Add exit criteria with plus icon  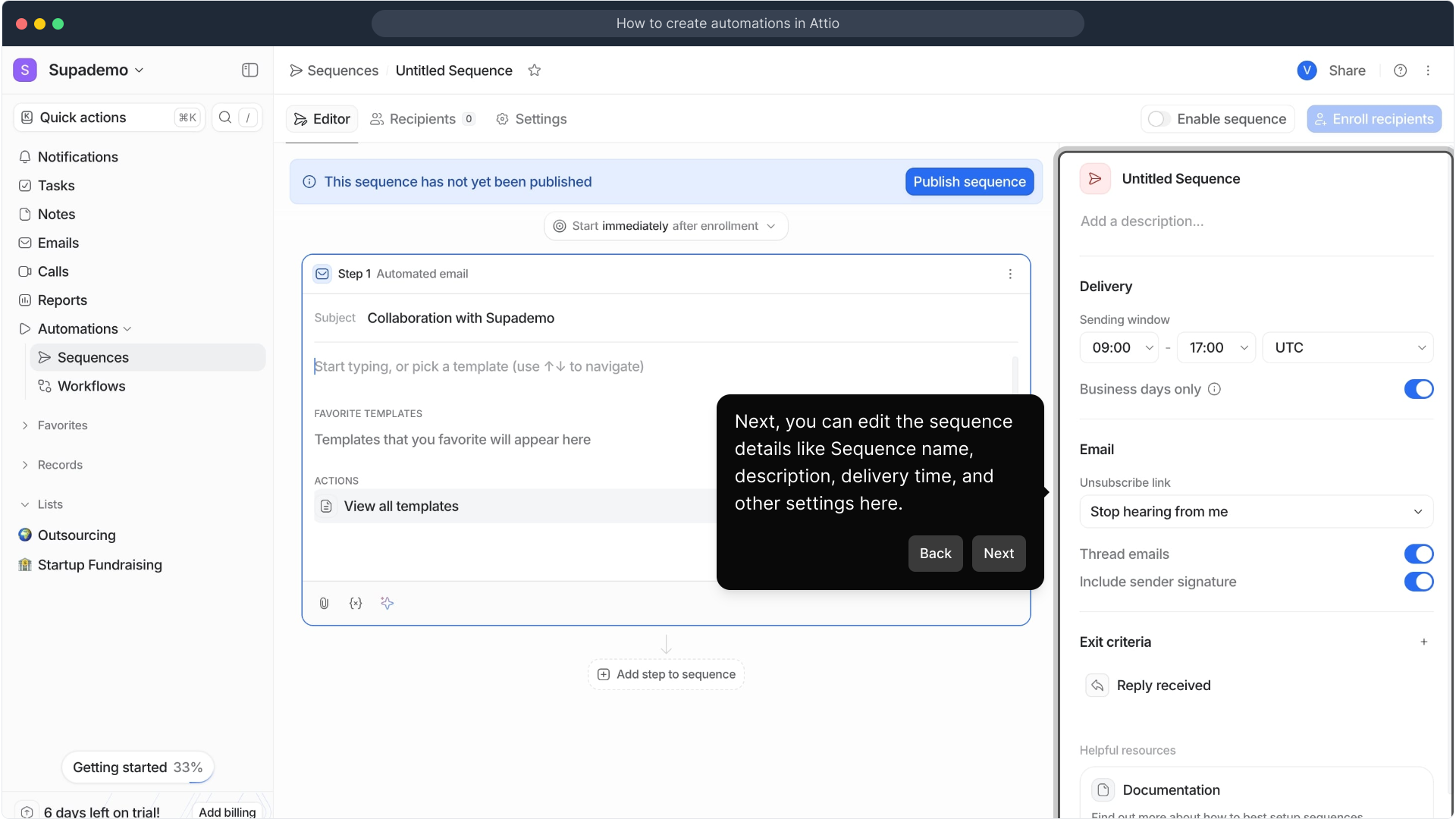coord(1424,642)
